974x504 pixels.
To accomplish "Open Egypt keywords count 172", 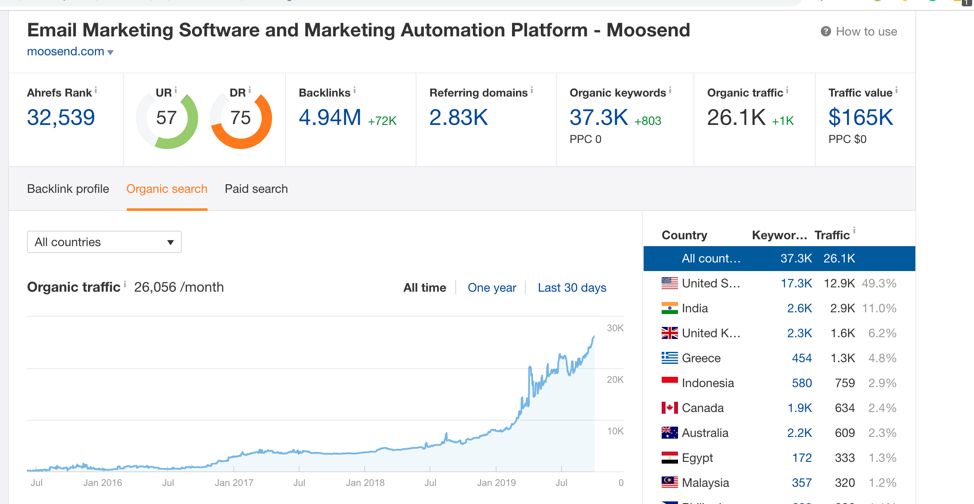I will click(802, 458).
